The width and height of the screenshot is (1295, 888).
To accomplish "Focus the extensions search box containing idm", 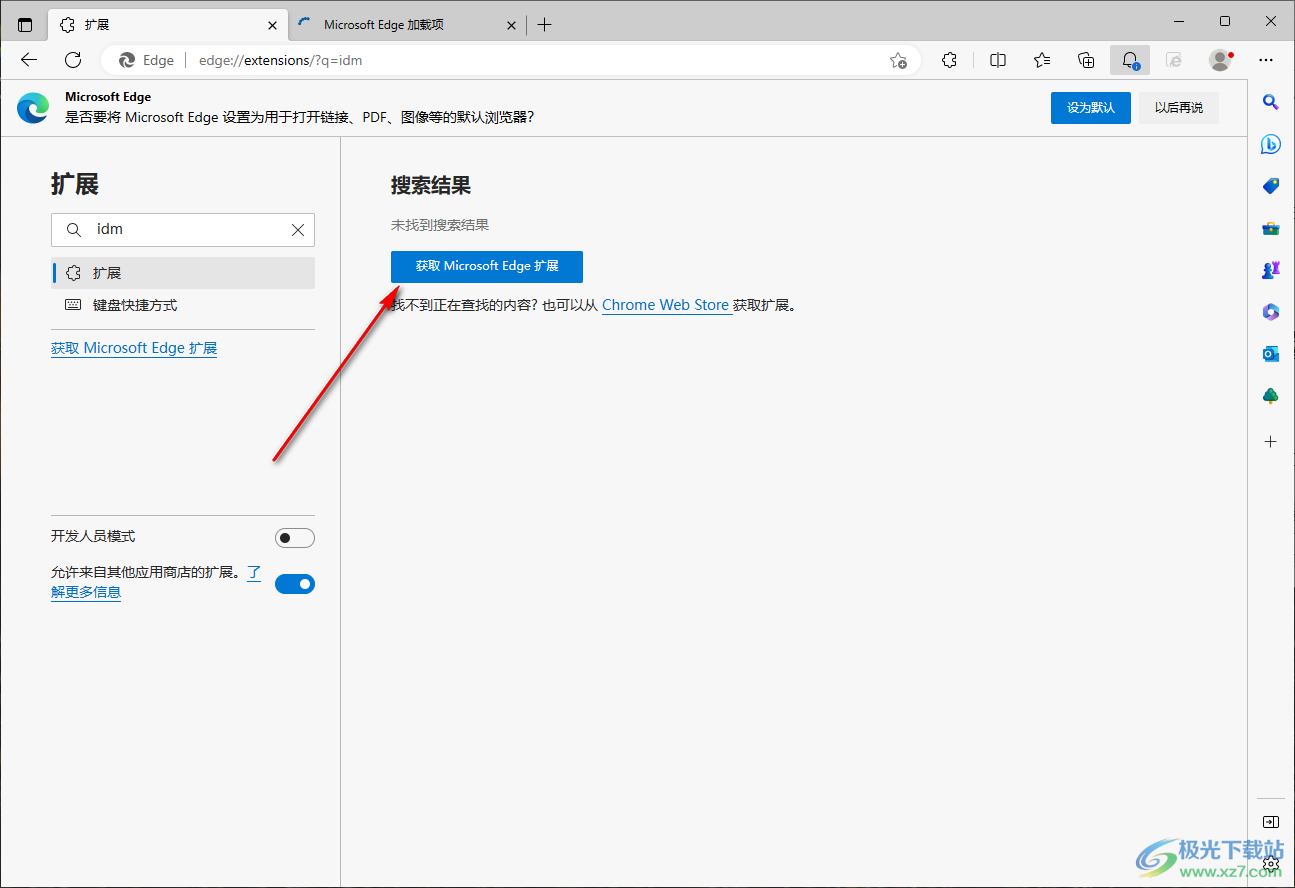I will [183, 230].
